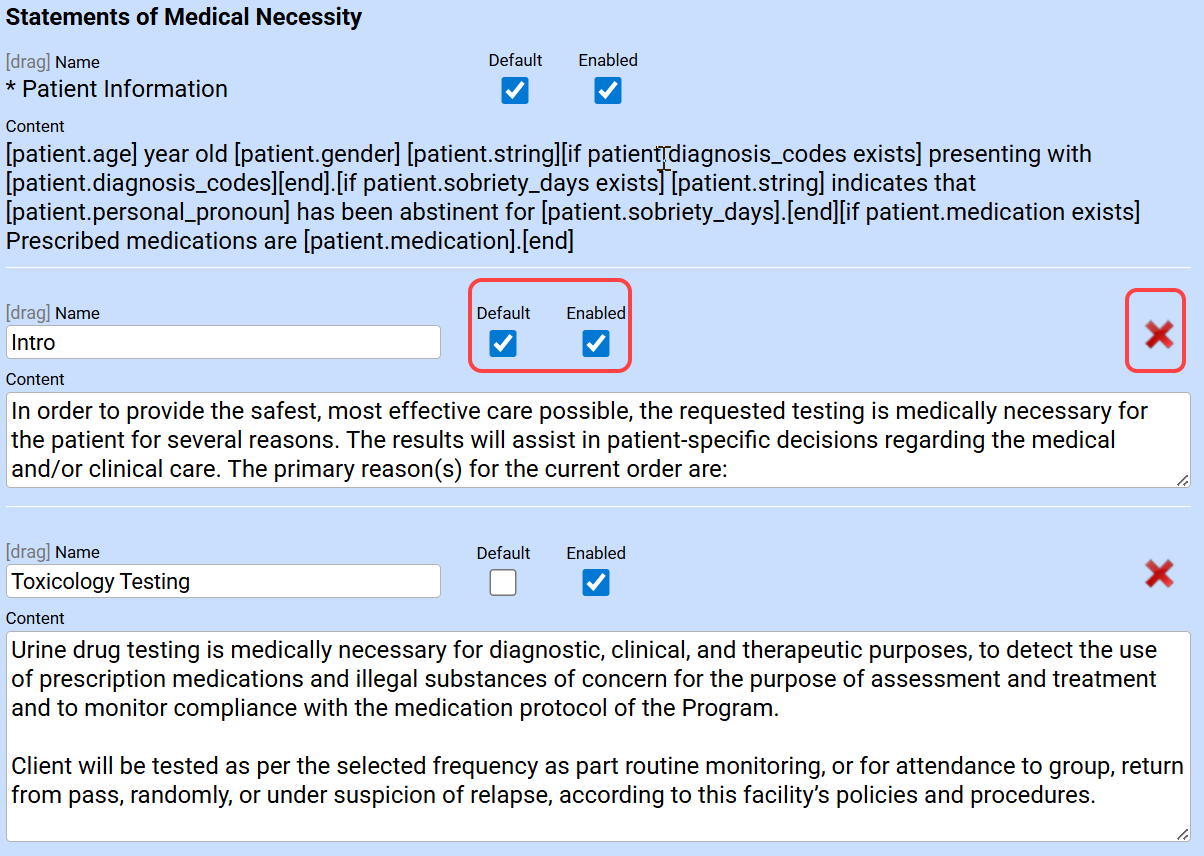The height and width of the screenshot is (856, 1204).
Task: Disable the Intro Enabled checkbox
Action: 596,344
